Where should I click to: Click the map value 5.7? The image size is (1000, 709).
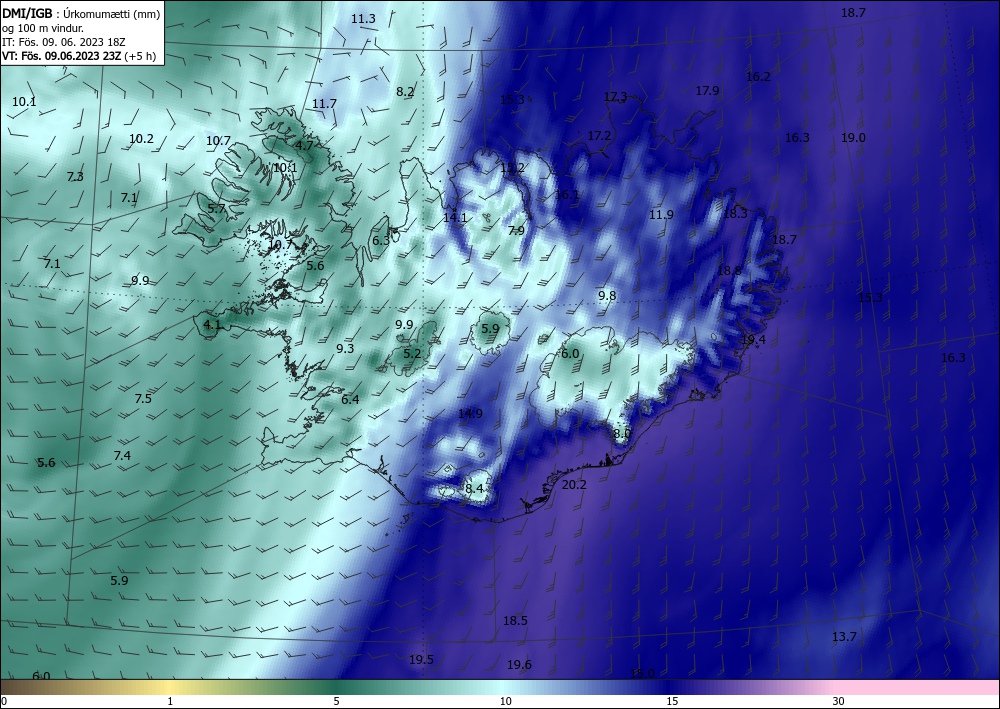click(x=217, y=208)
